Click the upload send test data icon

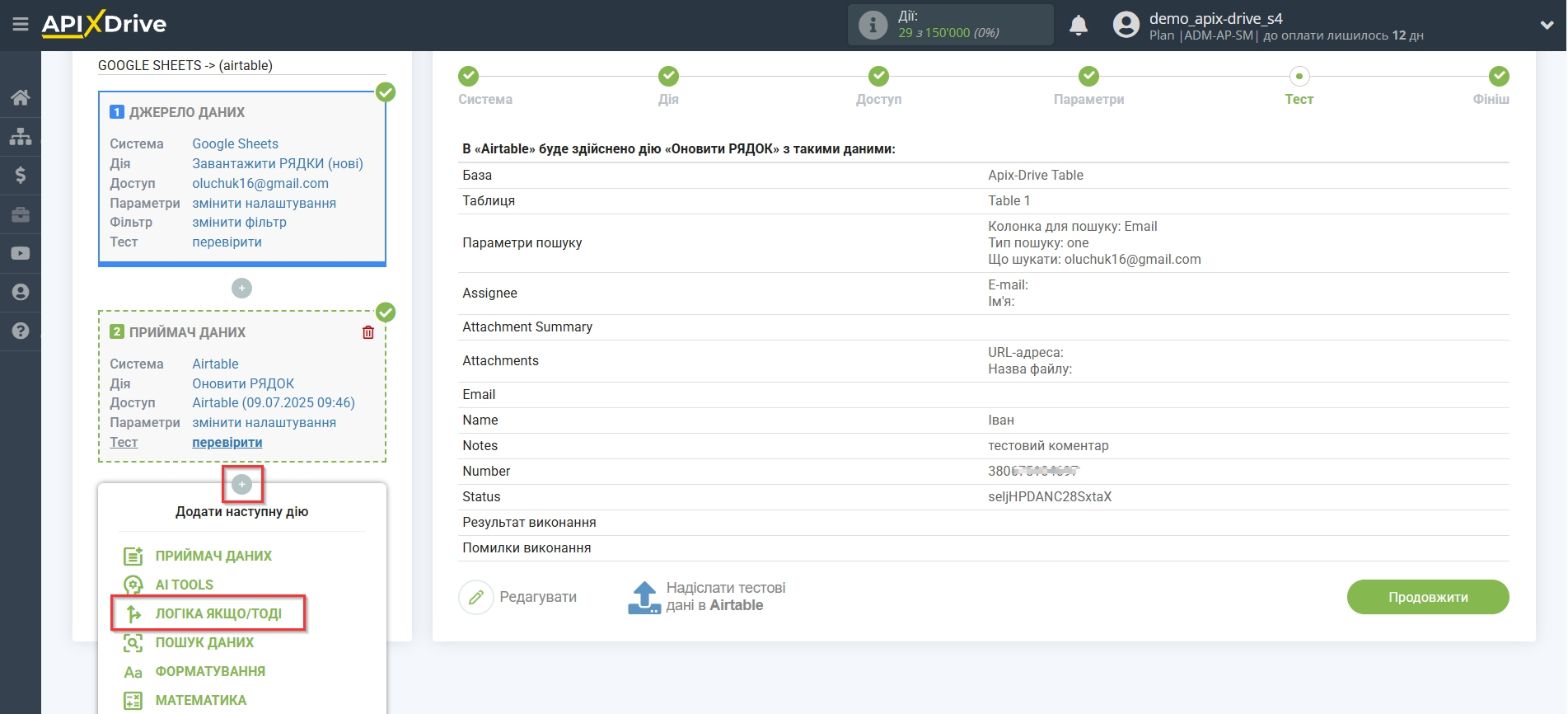click(644, 598)
